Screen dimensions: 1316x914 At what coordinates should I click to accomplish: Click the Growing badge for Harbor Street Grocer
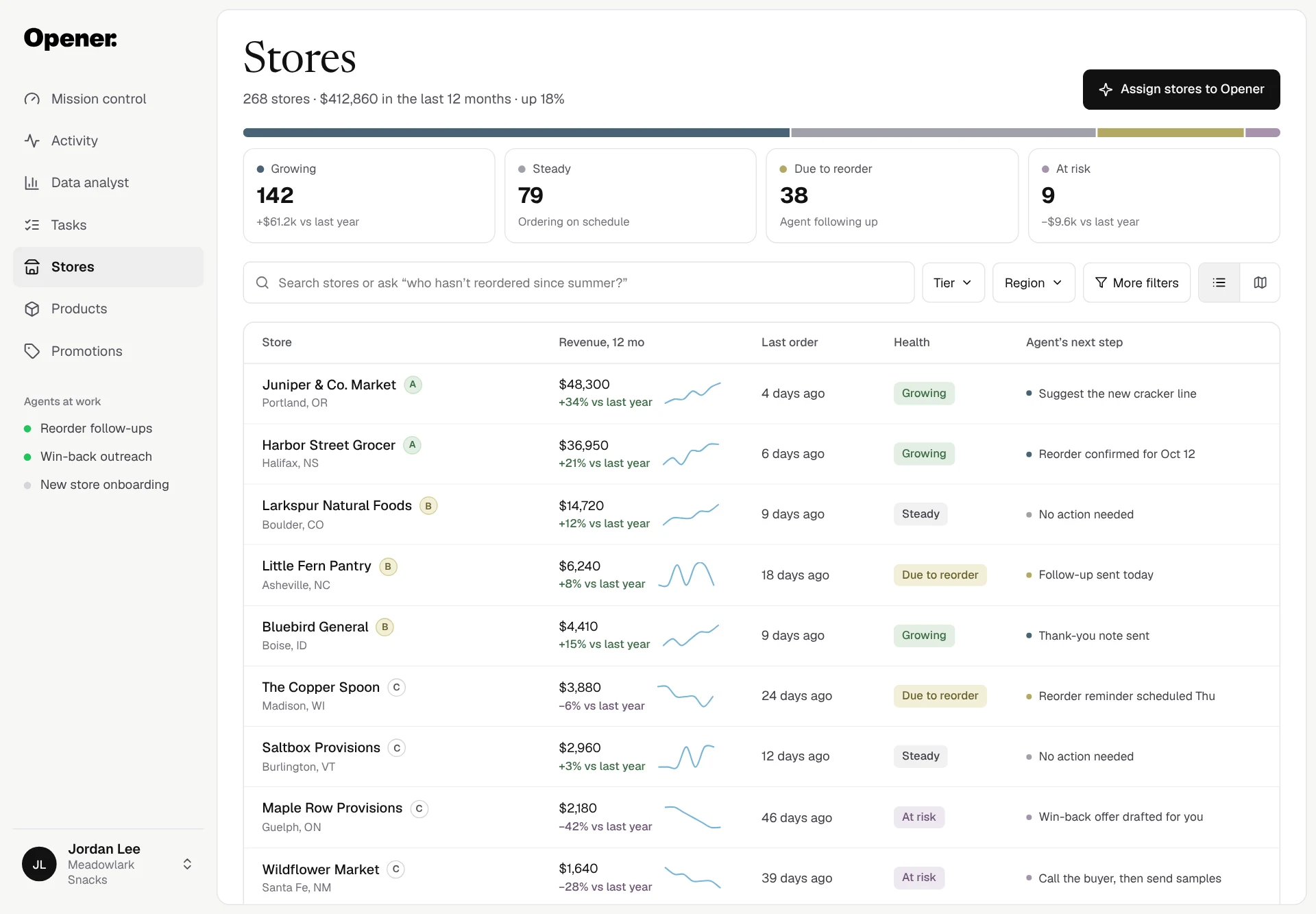pyautogui.click(x=924, y=454)
